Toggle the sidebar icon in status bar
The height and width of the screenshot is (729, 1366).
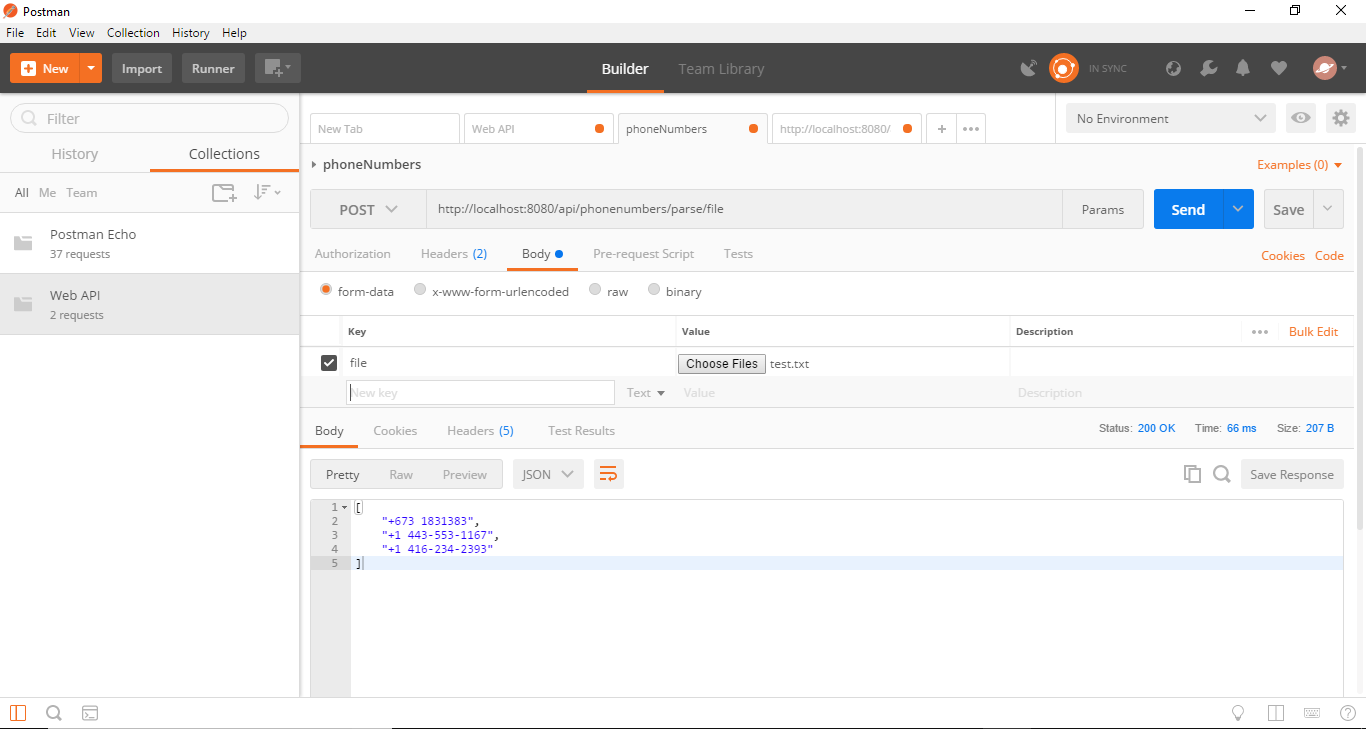(18, 713)
